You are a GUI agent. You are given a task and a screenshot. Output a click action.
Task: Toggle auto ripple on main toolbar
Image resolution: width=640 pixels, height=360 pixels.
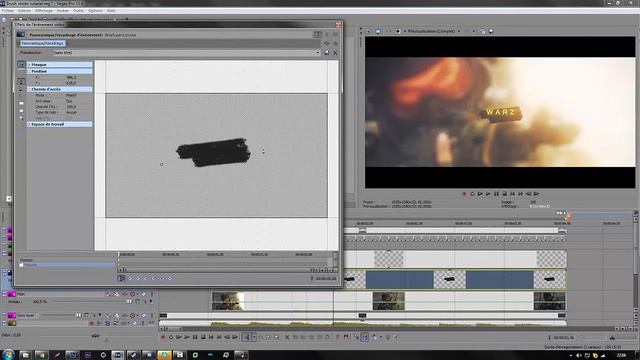pyautogui.click(x=374, y=337)
